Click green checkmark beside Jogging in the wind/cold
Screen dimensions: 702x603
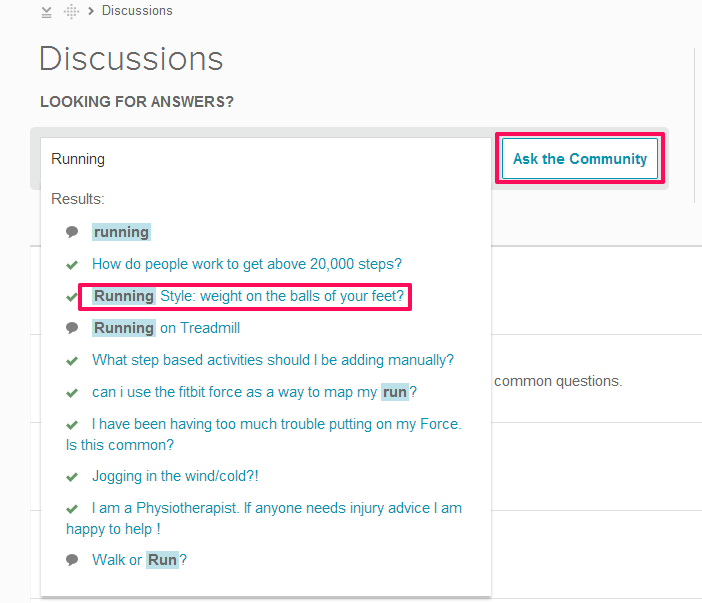pos(72,477)
